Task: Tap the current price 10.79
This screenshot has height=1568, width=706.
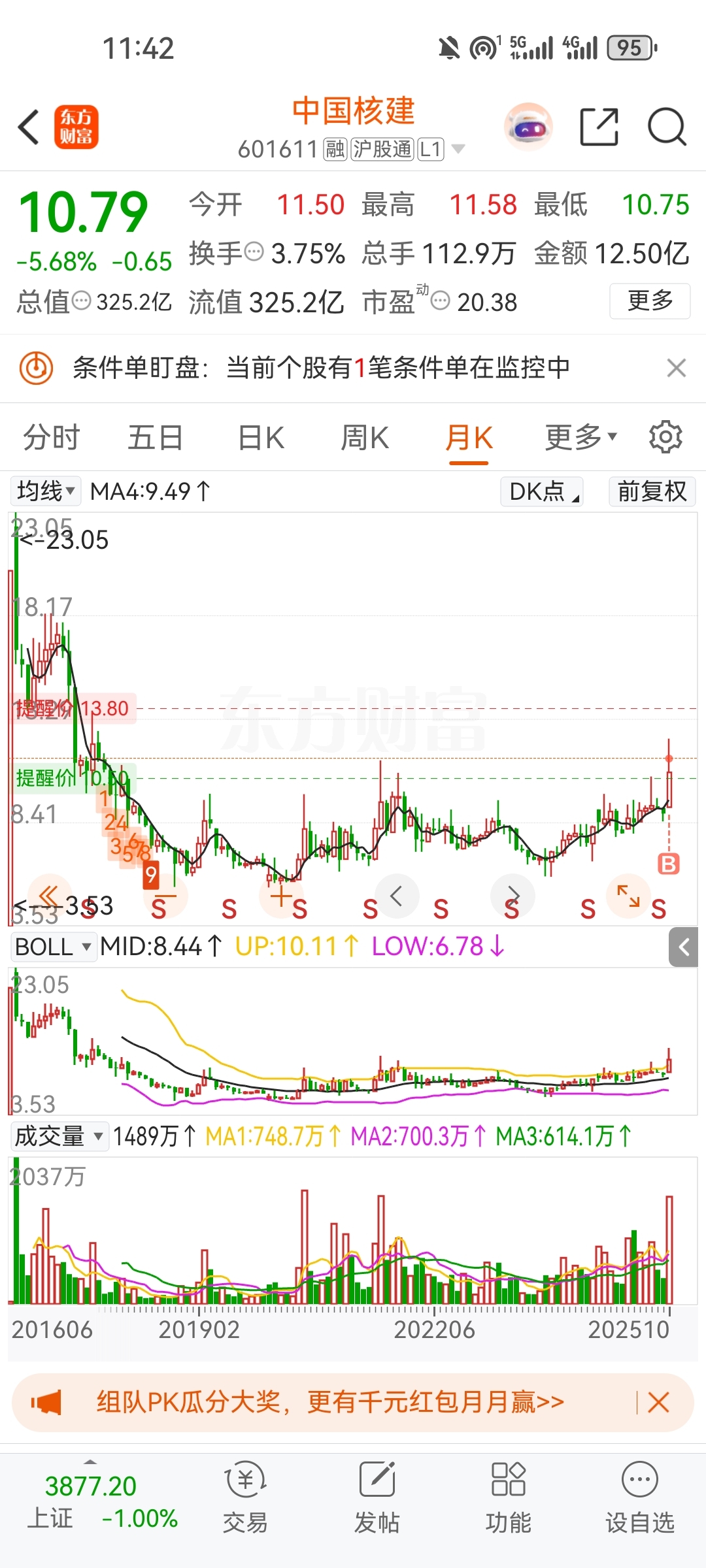Action: [x=83, y=213]
